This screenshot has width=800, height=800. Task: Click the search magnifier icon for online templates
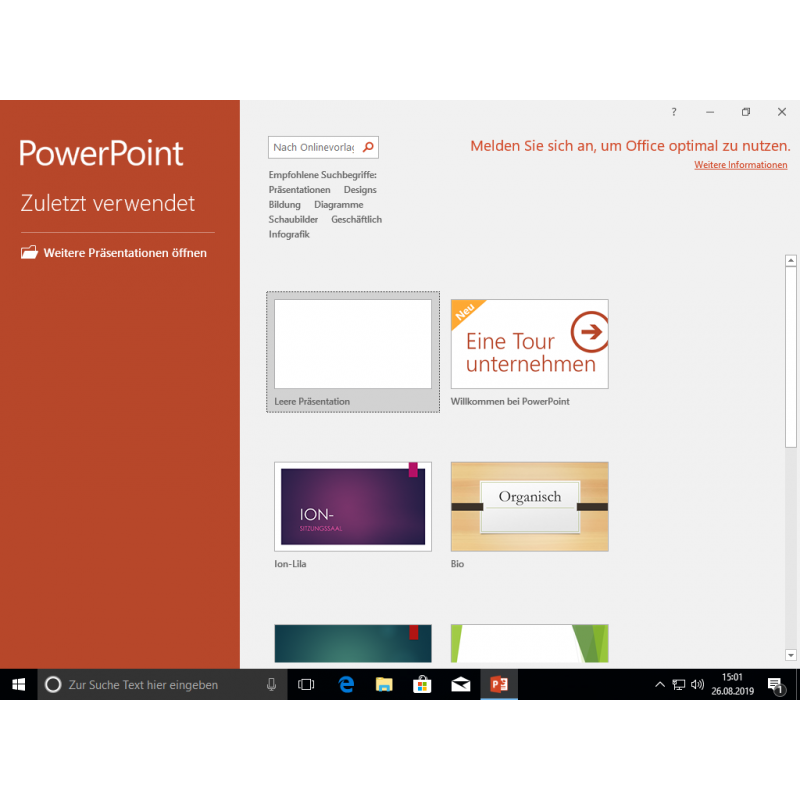coord(368,148)
